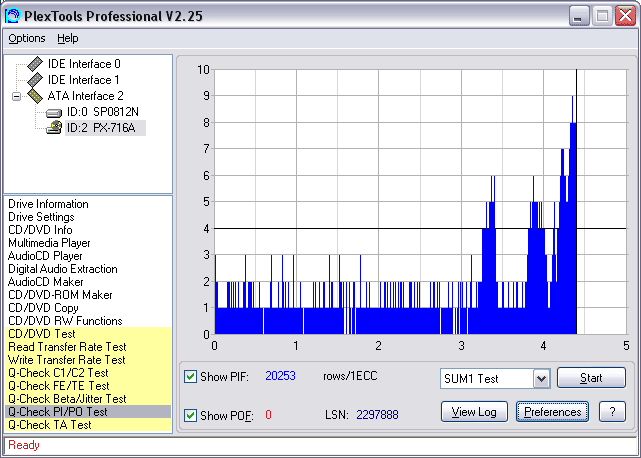Select Q-Check PI/PO Test

click(x=88, y=412)
